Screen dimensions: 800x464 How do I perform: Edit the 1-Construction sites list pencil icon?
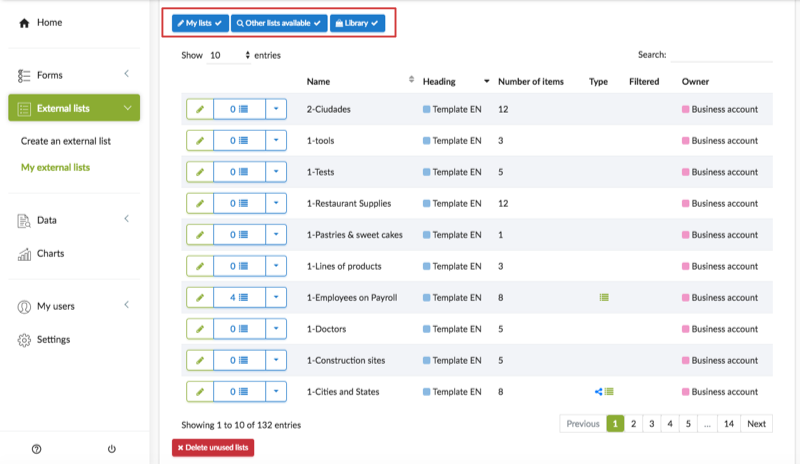[200, 360]
